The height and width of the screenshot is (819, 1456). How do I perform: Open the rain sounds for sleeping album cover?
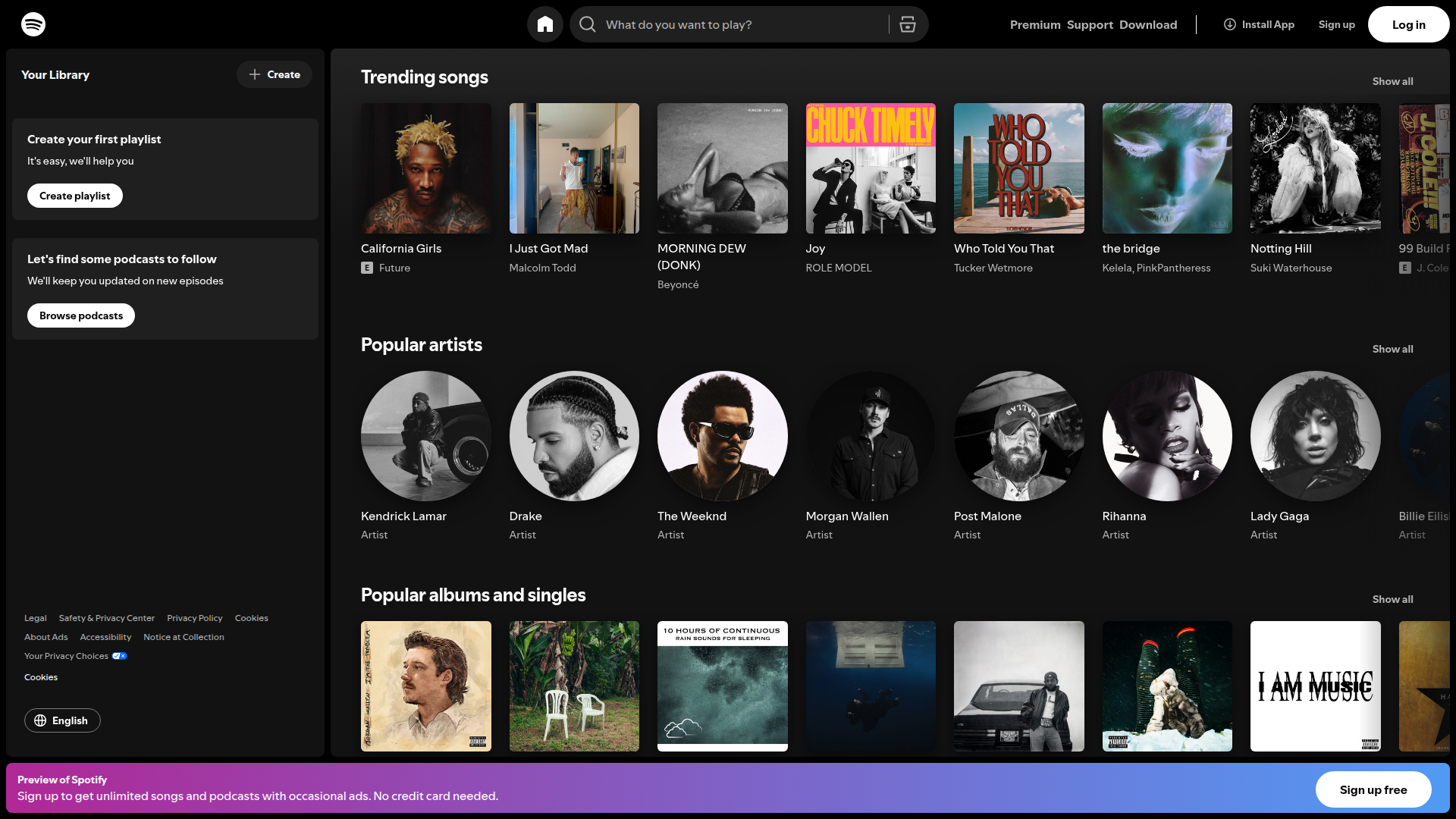pos(723,686)
